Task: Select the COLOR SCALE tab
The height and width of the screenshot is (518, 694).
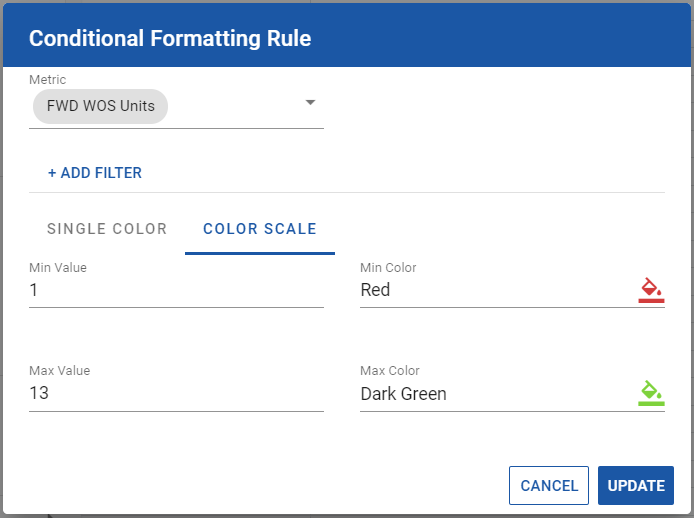Action: (260, 229)
